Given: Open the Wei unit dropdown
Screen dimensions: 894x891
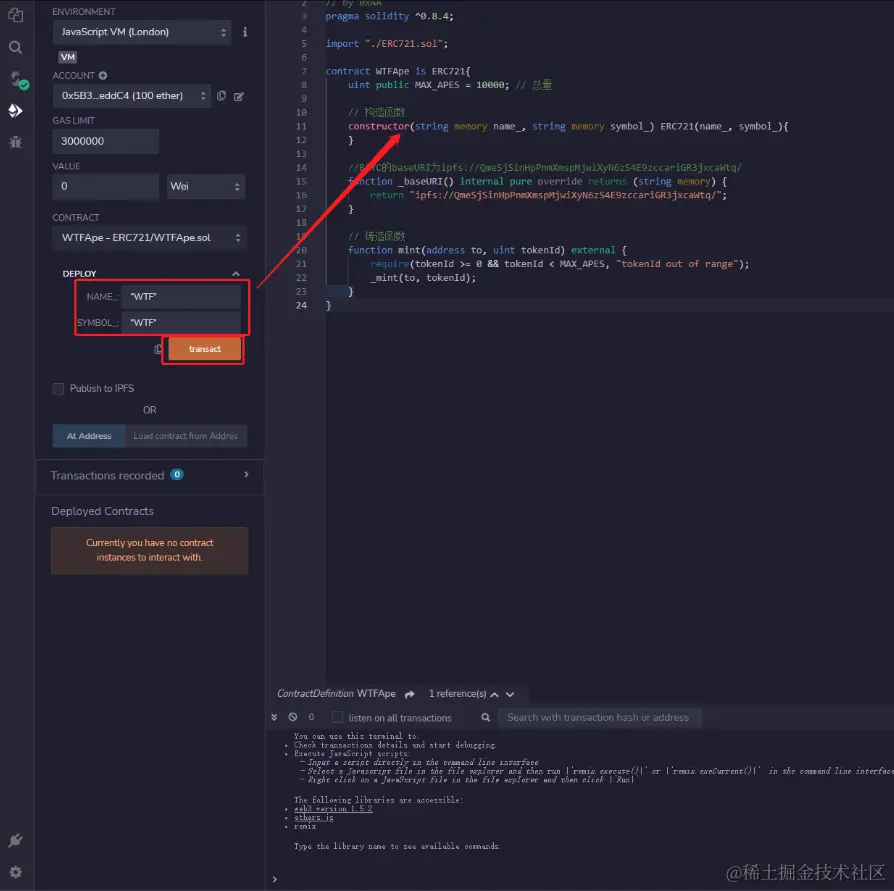Looking at the screenshot, I should (x=206, y=186).
